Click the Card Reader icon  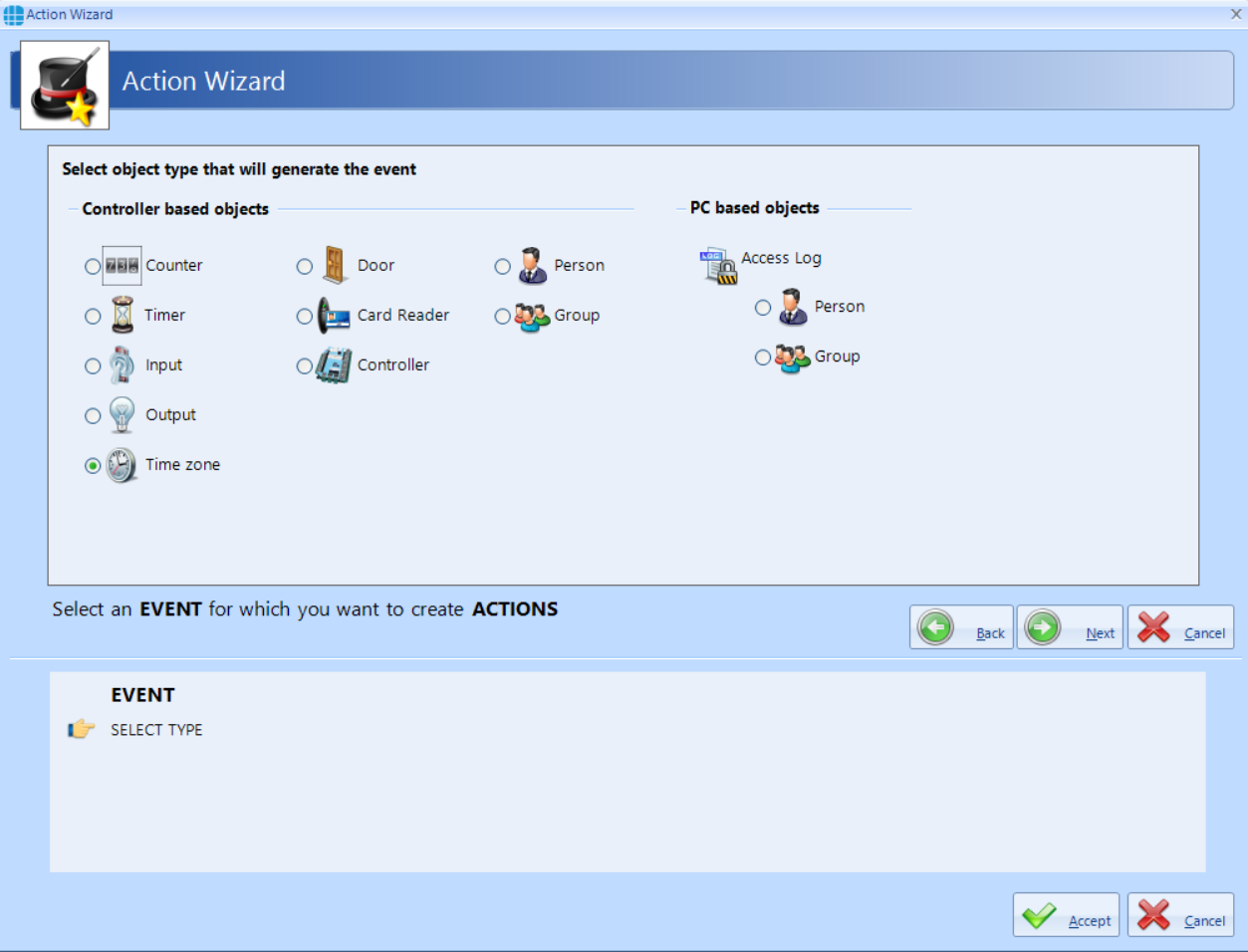click(x=334, y=316)
